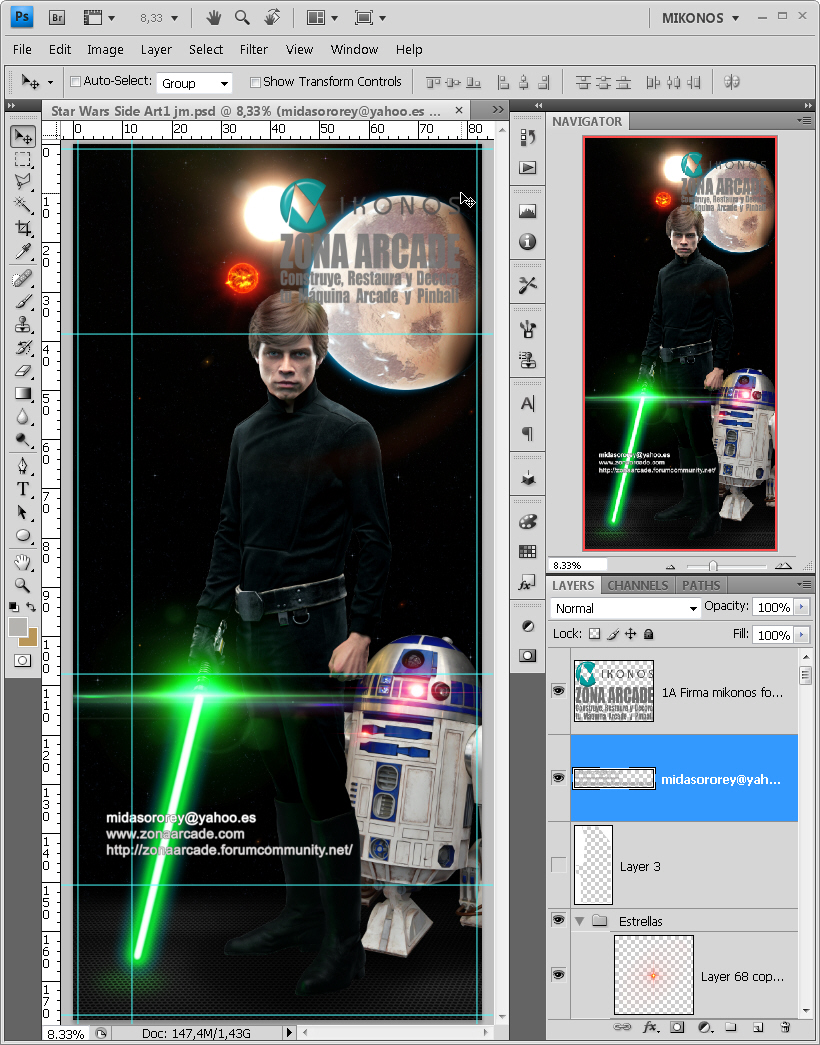Image resolution: width=820 pixels, height=1045 pixels.
Task: Select the Polygonal Lasso tool
Action: coord(23,181)
